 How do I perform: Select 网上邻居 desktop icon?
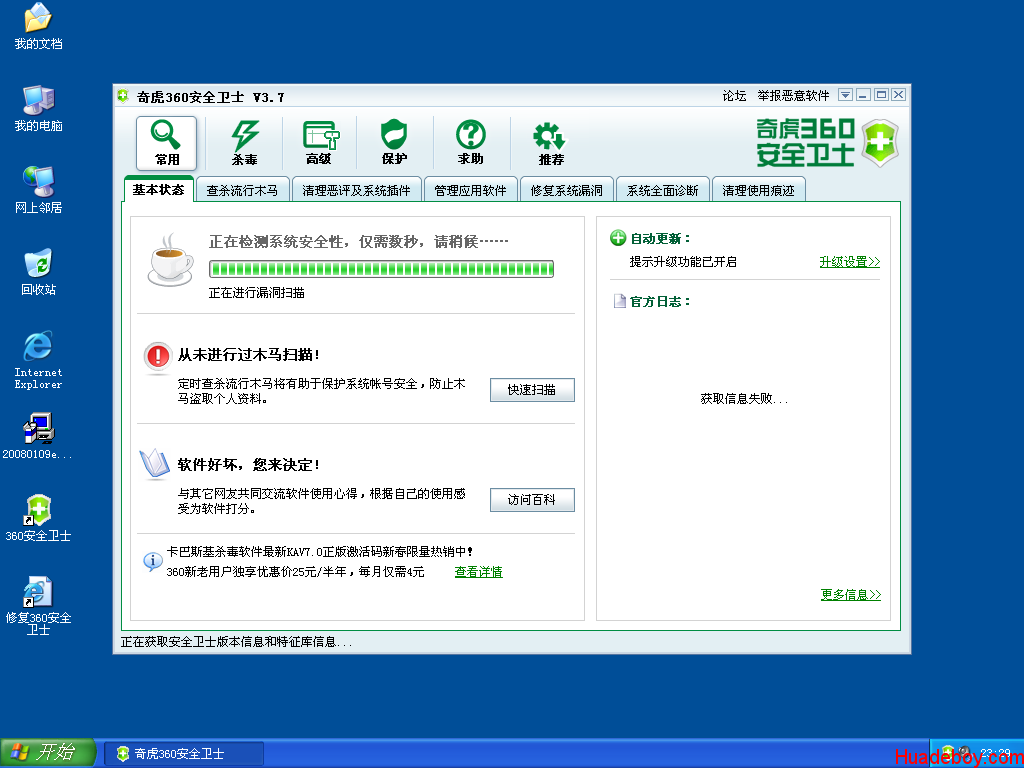pyautogui.click(x=39, y=190)
